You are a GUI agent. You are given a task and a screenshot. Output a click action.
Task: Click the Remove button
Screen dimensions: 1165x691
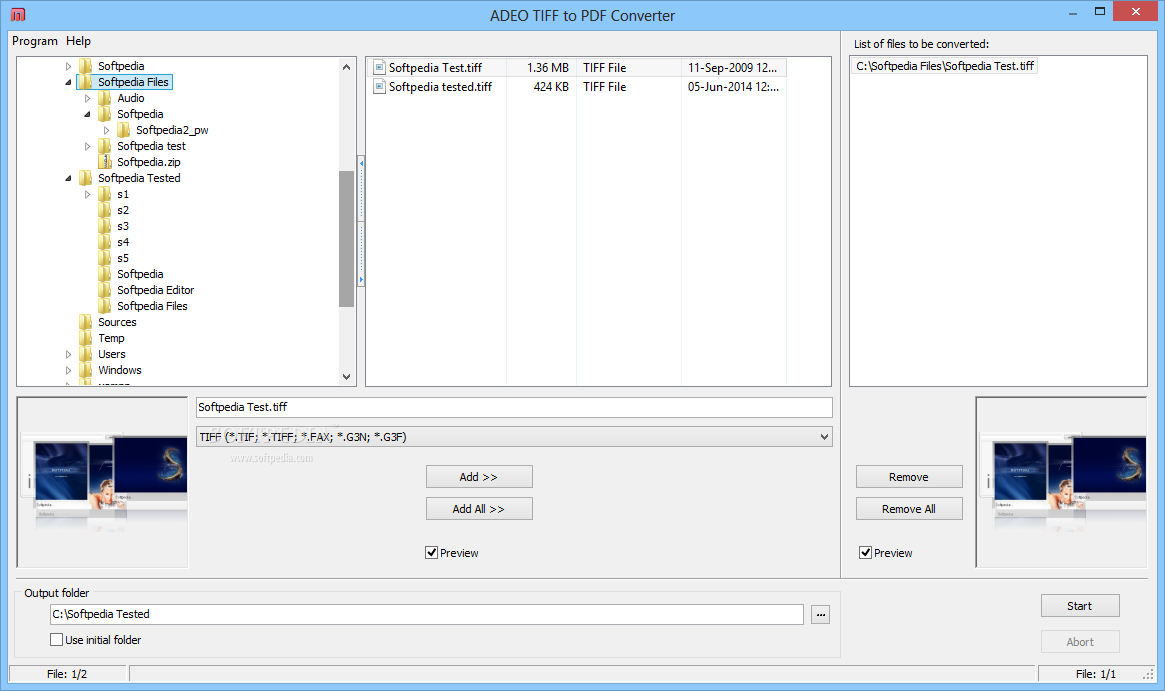coord(909,477)
